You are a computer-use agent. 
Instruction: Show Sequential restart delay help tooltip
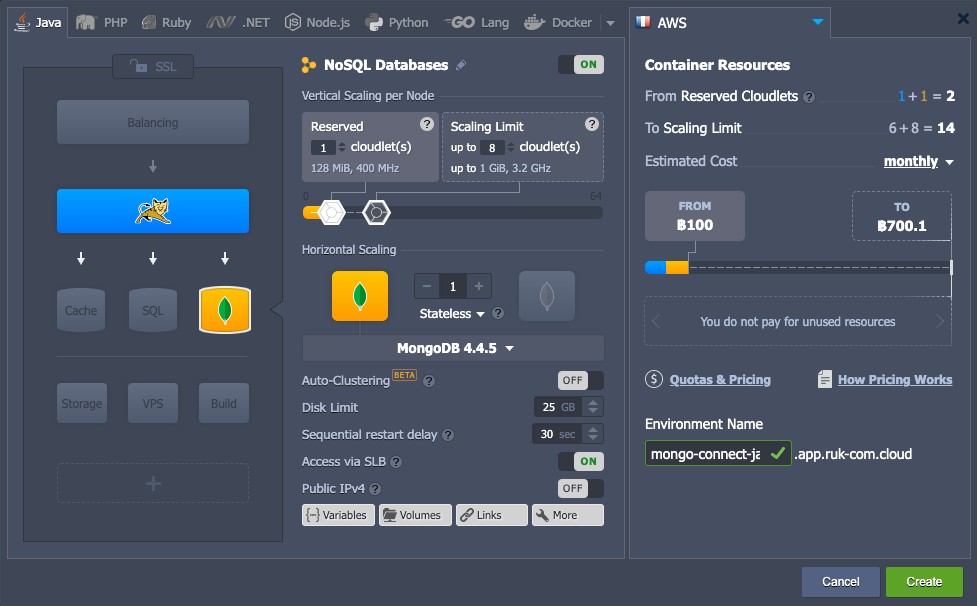click(x=448, y=435)
